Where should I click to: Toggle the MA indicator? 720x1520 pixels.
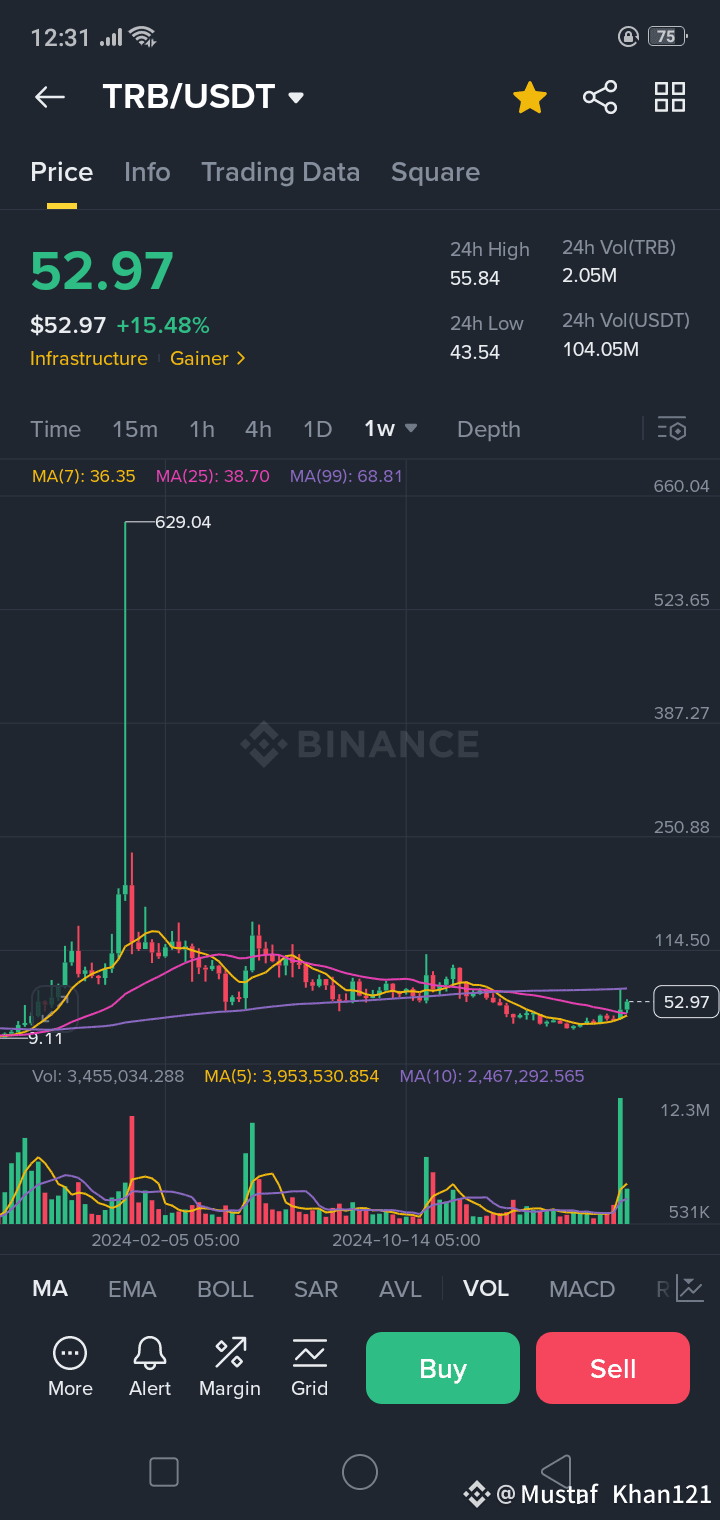tap(50, 1289)
